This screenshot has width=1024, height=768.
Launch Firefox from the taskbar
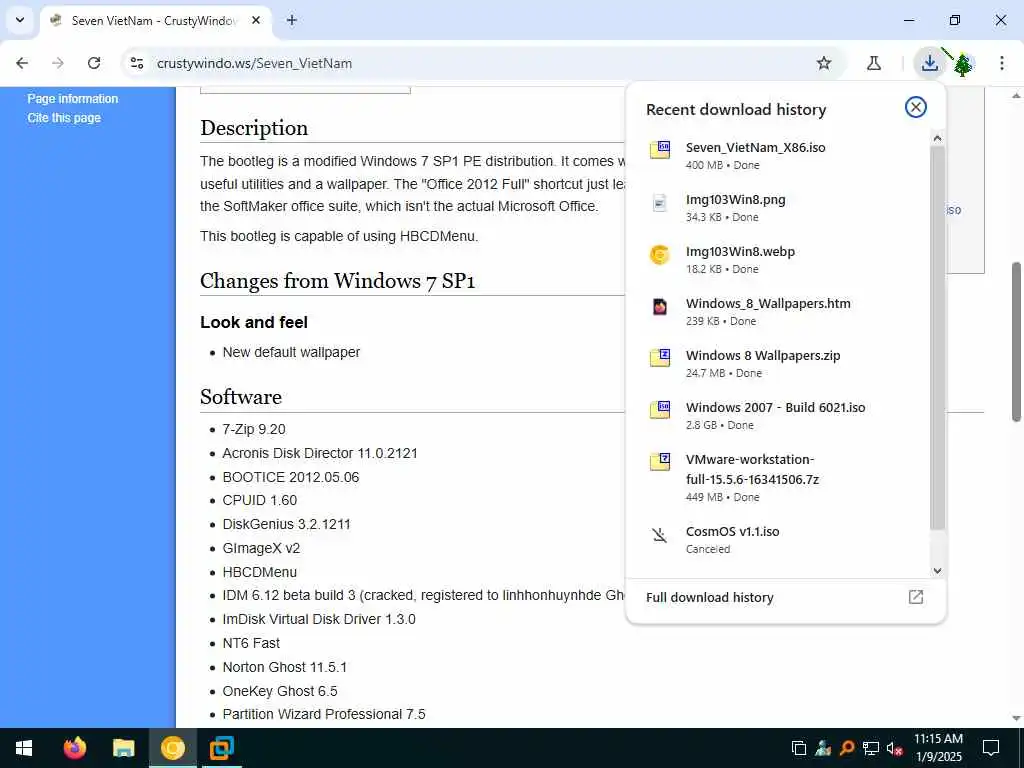[x=74, y=748]
